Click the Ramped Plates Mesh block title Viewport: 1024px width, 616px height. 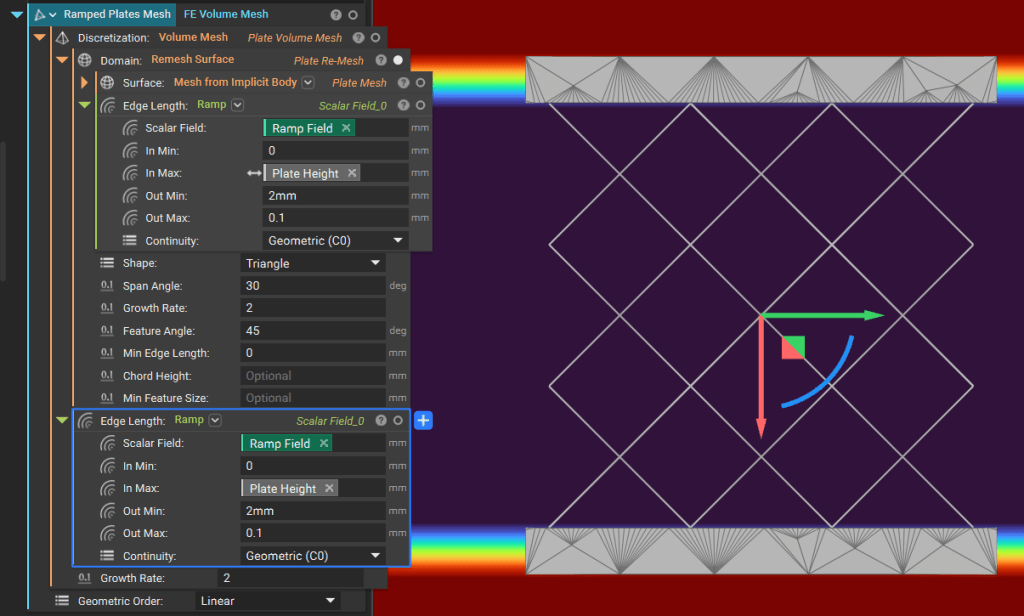(x=117, y=15)
